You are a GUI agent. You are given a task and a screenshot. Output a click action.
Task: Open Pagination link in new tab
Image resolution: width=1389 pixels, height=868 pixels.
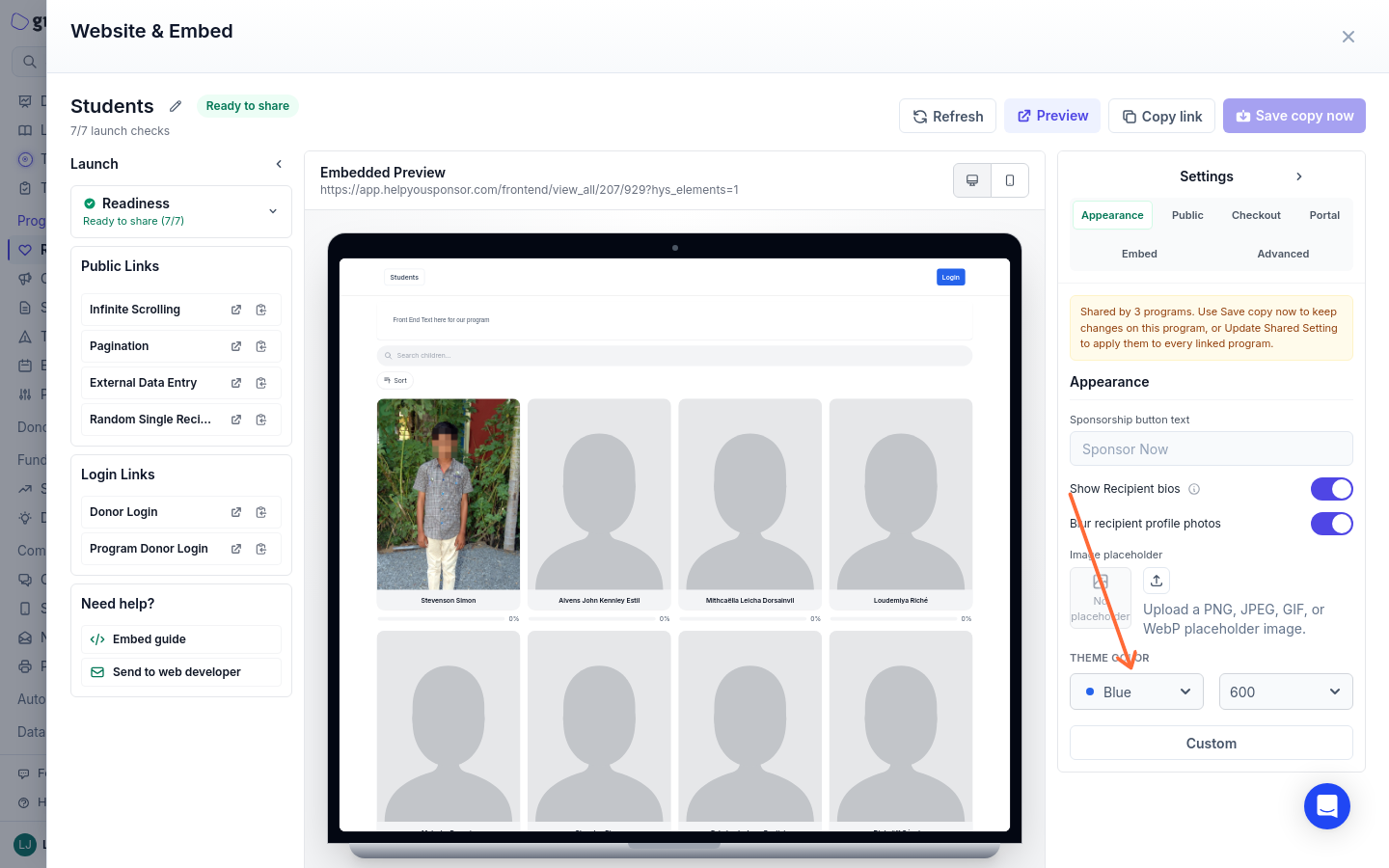236,346
